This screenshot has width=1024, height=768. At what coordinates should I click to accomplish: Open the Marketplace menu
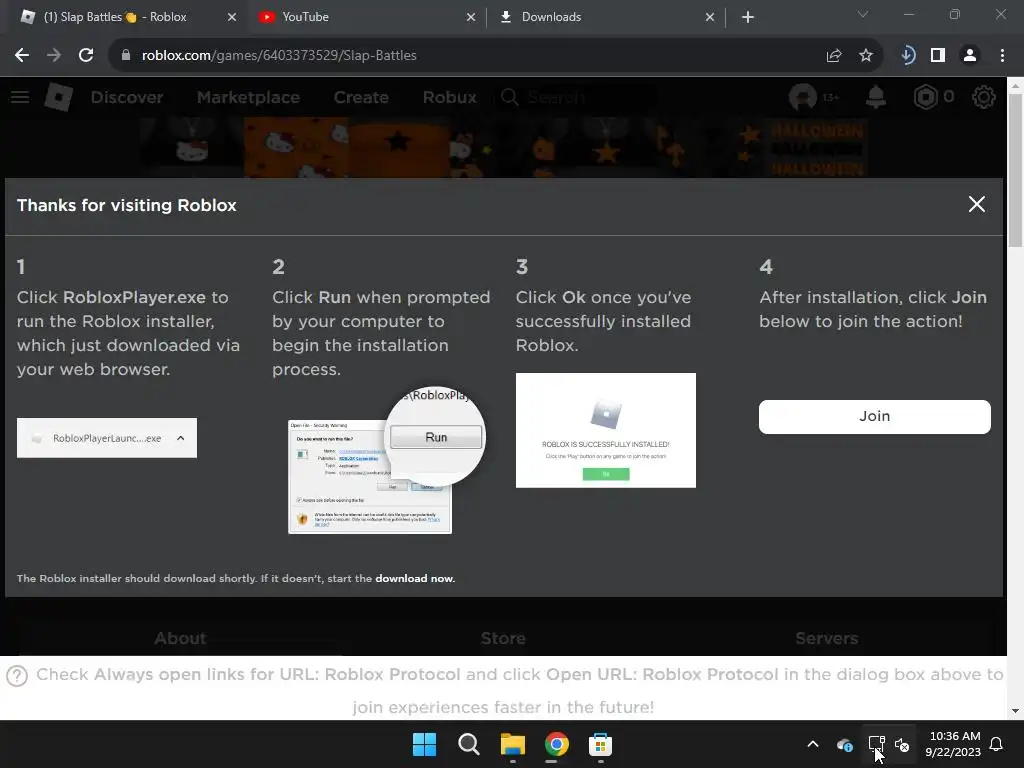(248, 97)
